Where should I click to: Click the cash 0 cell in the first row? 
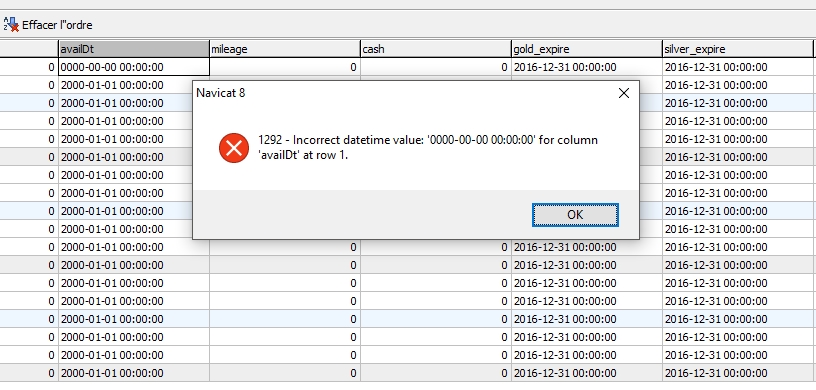click(x=436, y=67)
